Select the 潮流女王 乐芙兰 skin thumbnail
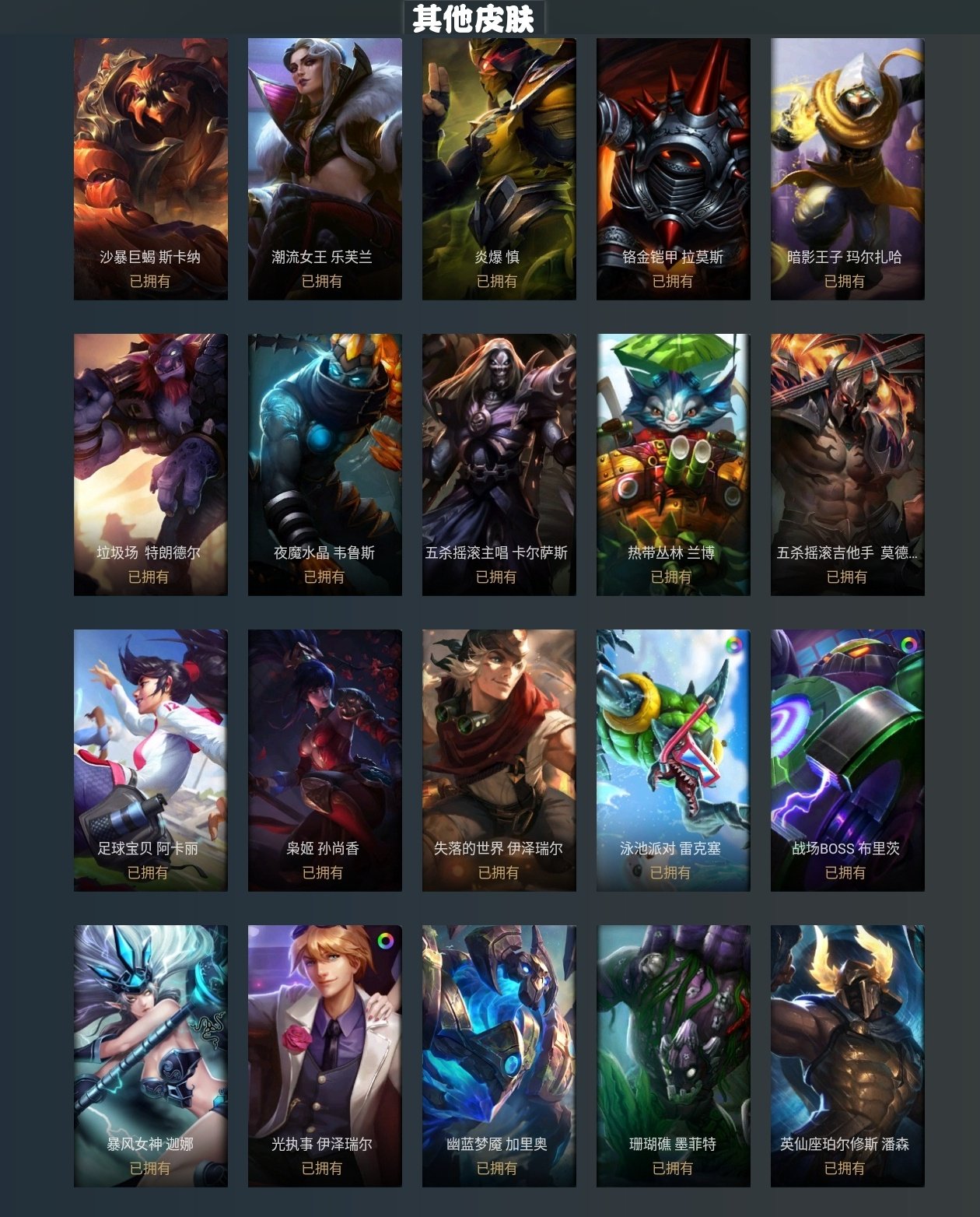The image size is (980, 1217). 325,169
